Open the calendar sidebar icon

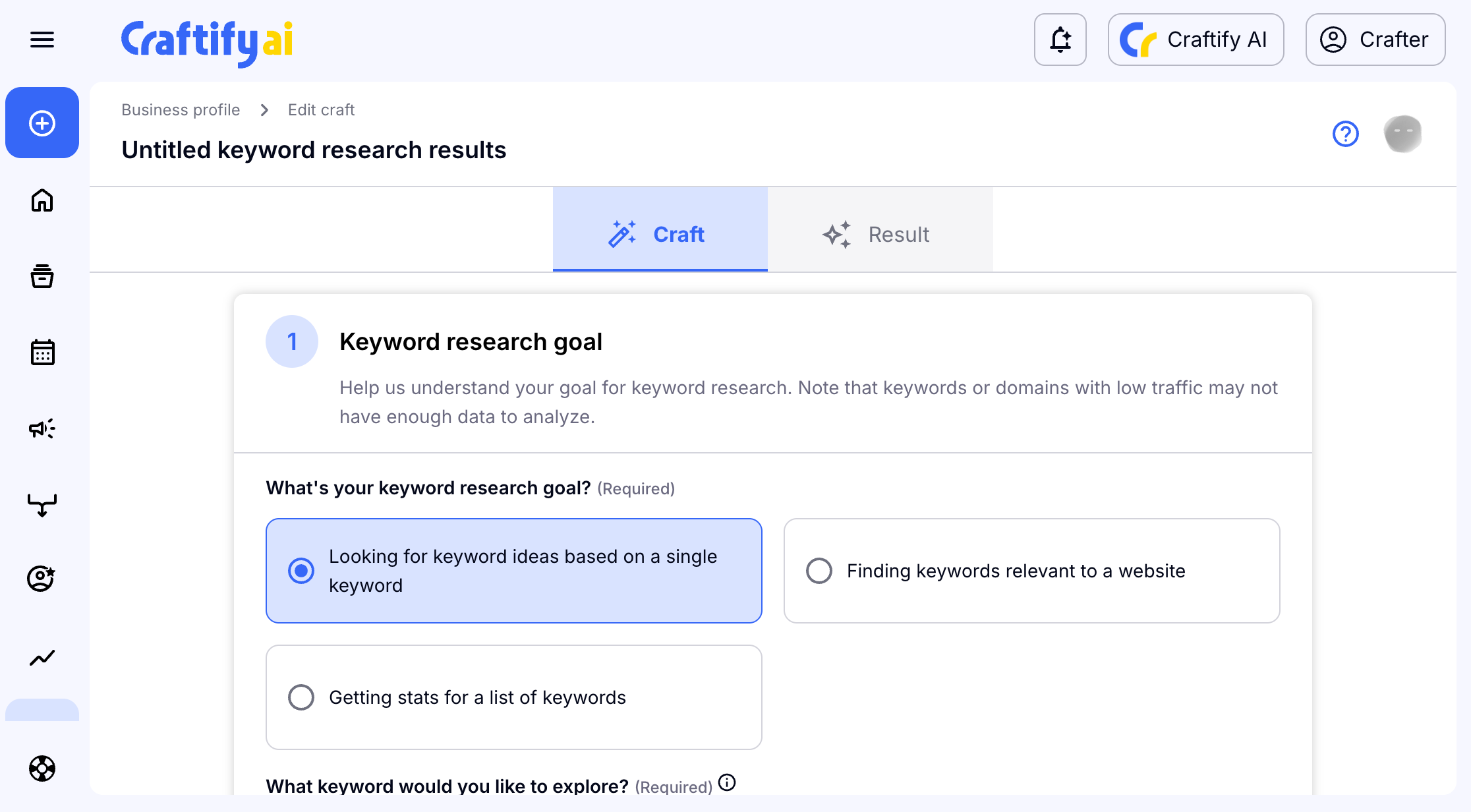(x=42, y=353)
